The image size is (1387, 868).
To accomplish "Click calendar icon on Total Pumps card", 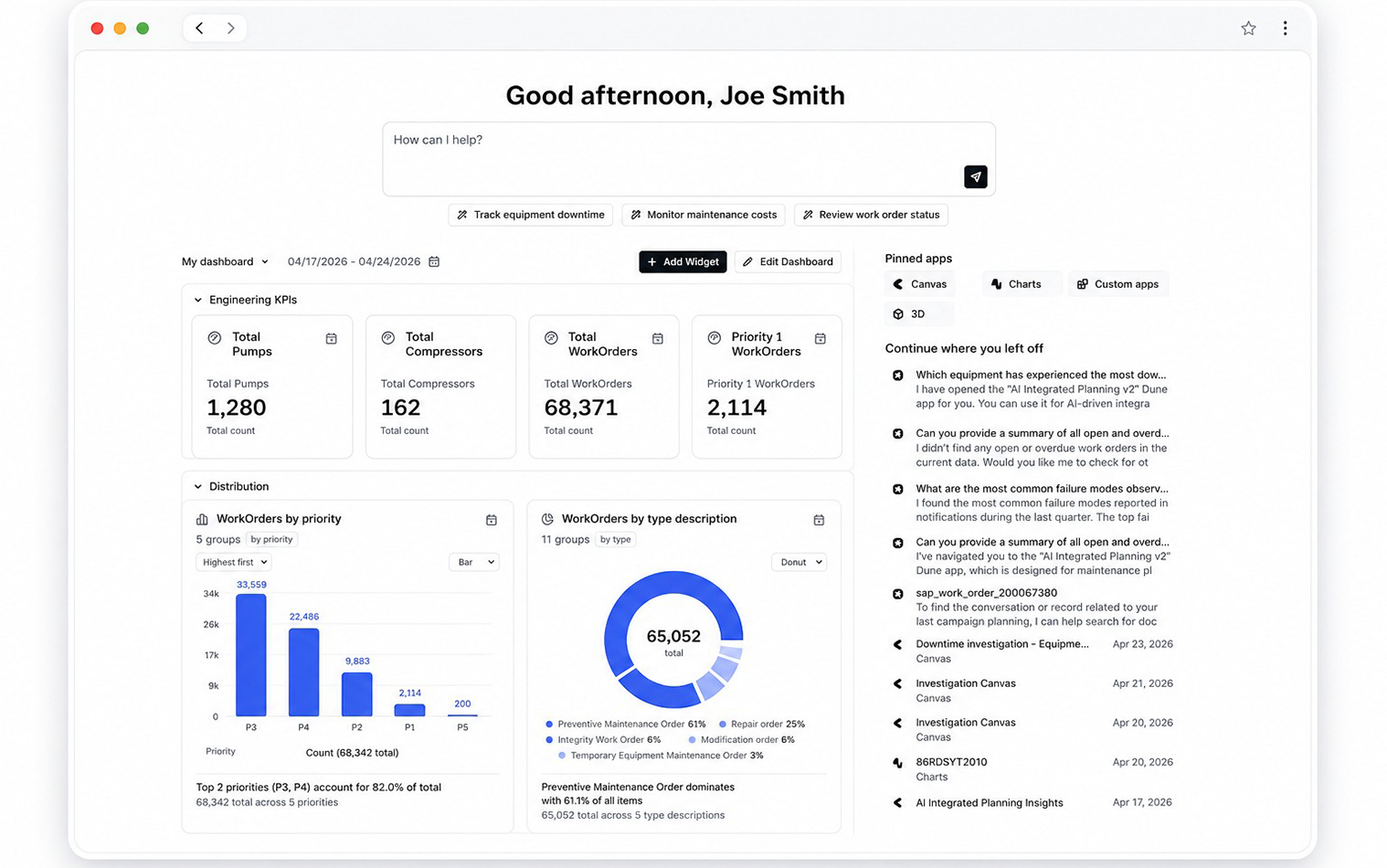I will 331,338.
